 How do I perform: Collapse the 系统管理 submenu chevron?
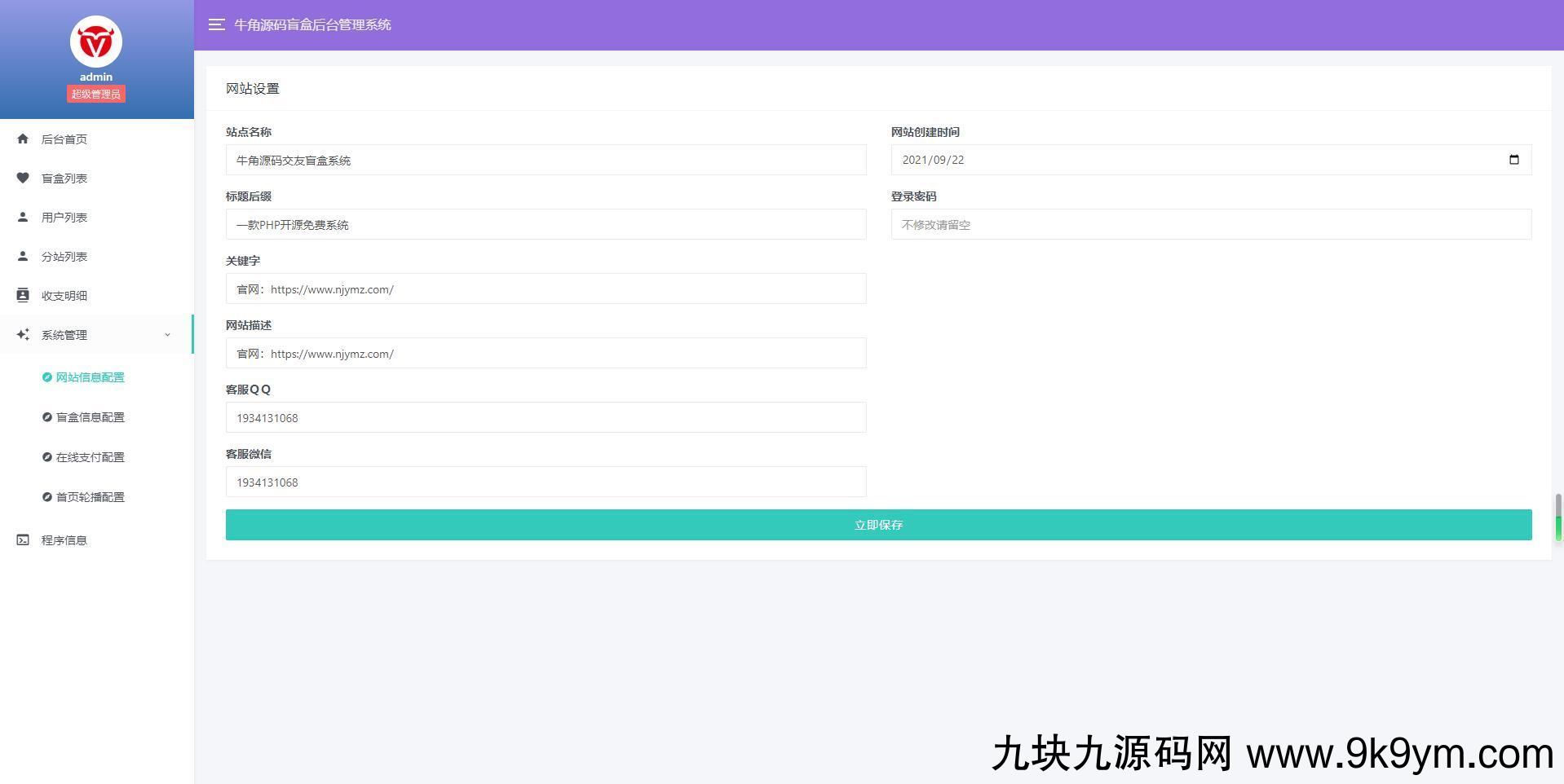pyautogui.click(x=168, y=334)
